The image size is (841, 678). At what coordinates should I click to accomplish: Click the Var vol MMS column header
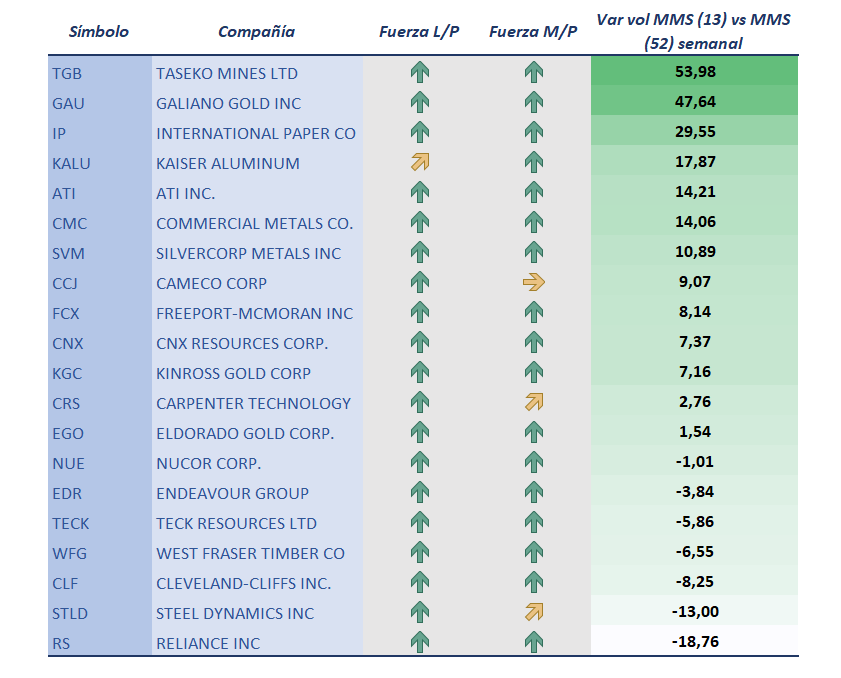pyautogui.click(x=694, y=32)
